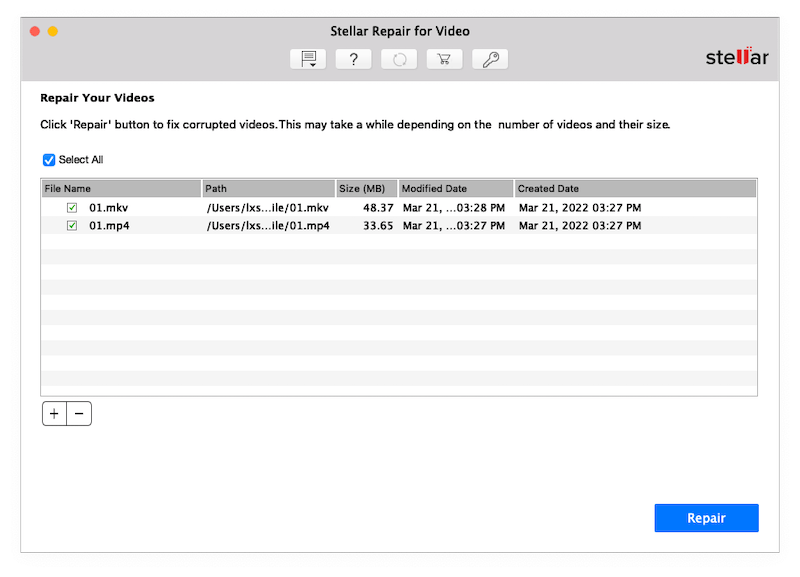This screenshot has width=800, height=577.
Task: Sort by the Size (MB) column header
Action: [x=366, y=188]
